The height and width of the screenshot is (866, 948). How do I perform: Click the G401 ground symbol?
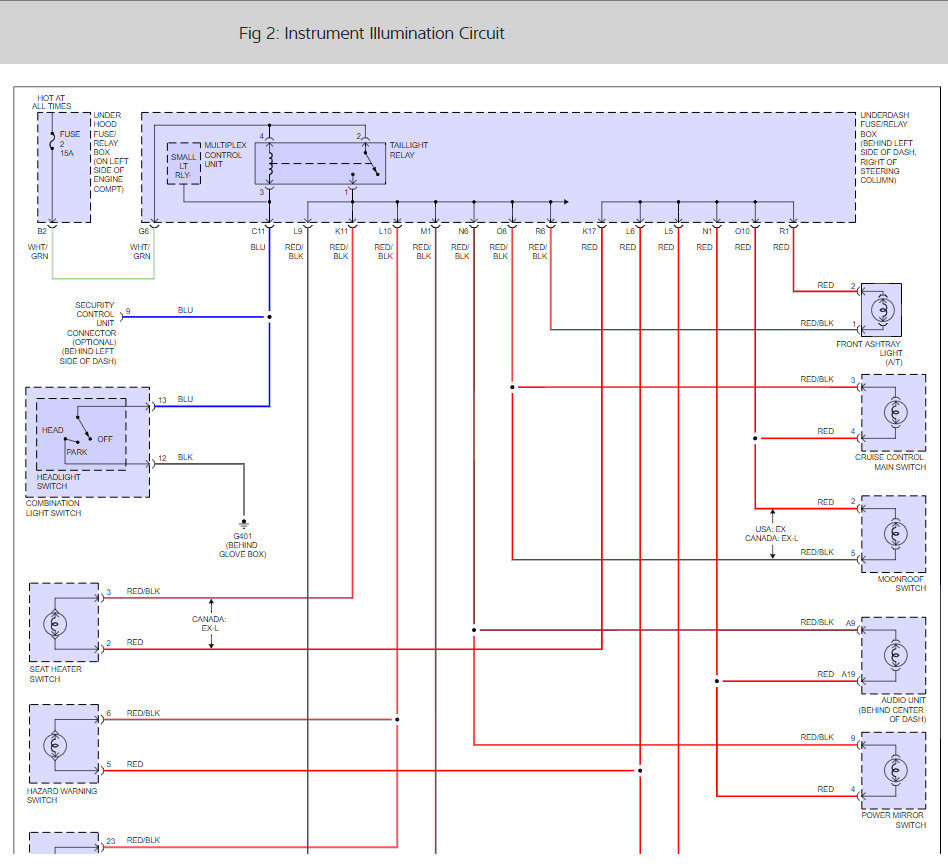click(243, 523)
